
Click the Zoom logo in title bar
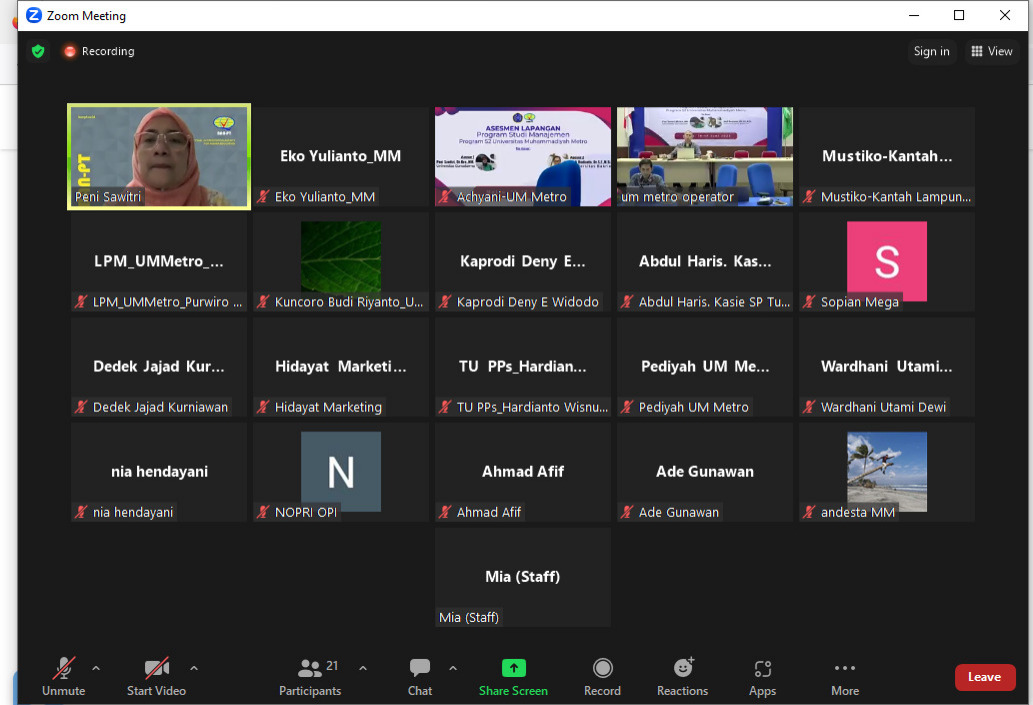click(34, 15)
